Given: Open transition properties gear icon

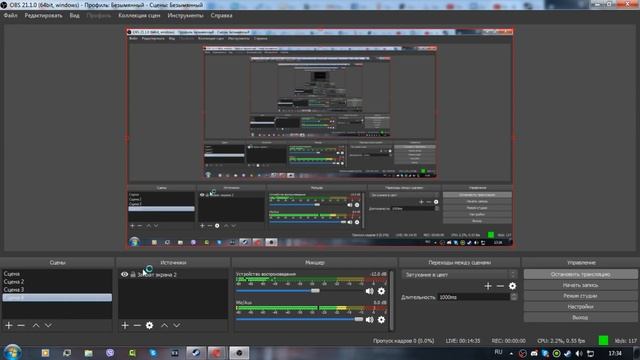Looking at the screenshot, I should tap(512, 286).
